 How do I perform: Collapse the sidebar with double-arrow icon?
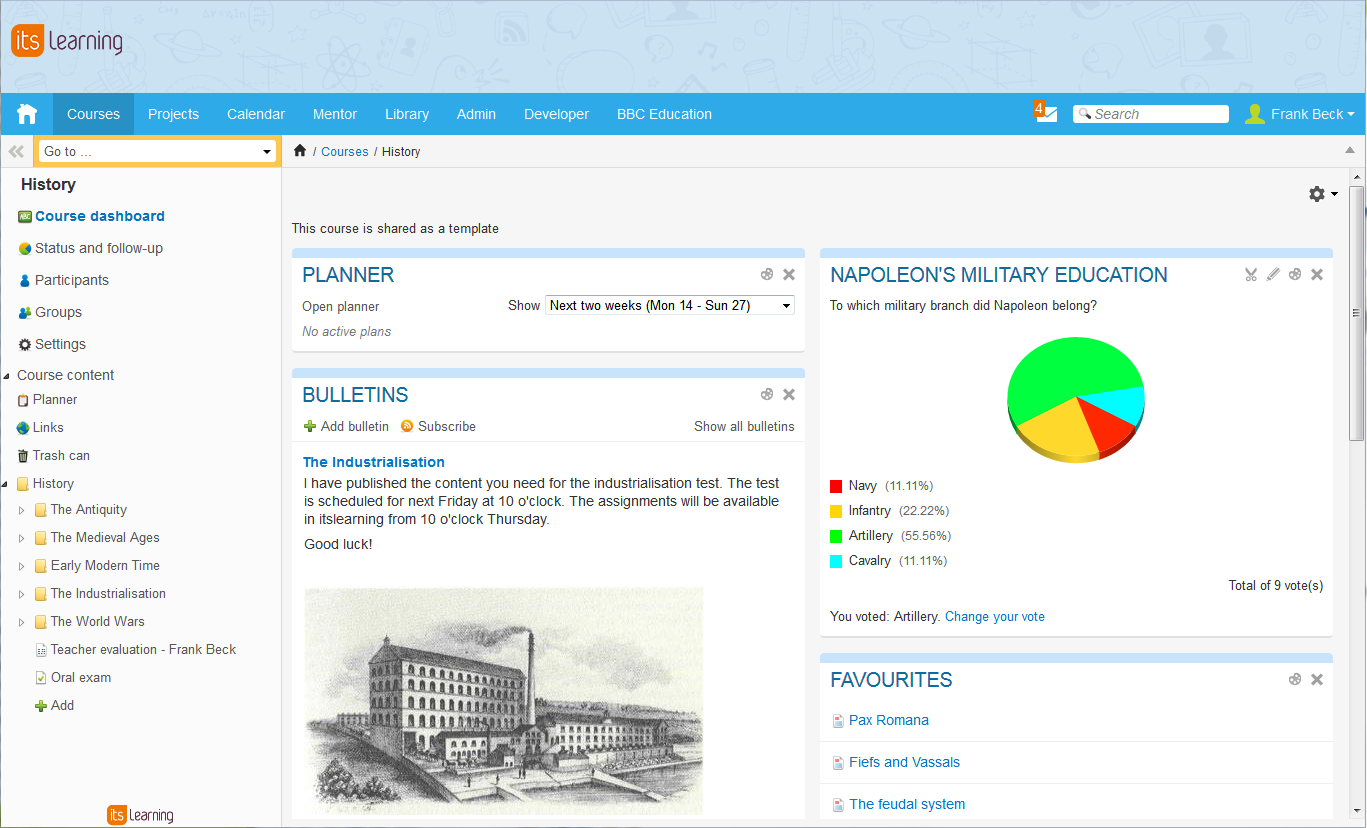[16, 152]
